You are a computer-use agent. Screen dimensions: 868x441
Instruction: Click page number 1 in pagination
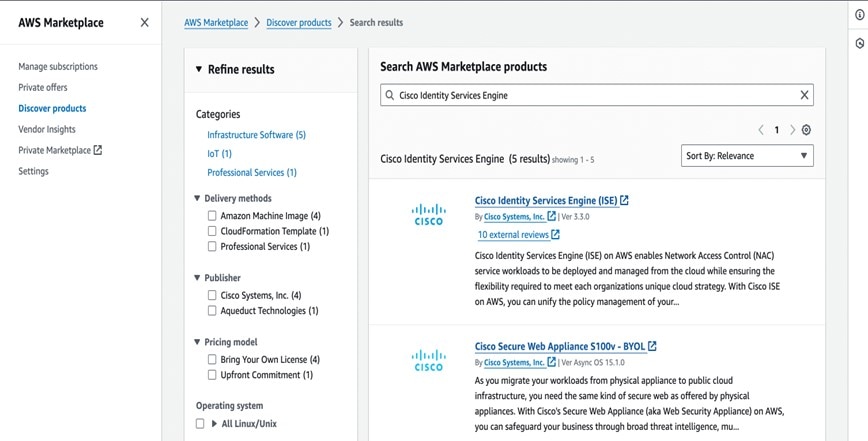pyautogui.click(x=777, y=130)
